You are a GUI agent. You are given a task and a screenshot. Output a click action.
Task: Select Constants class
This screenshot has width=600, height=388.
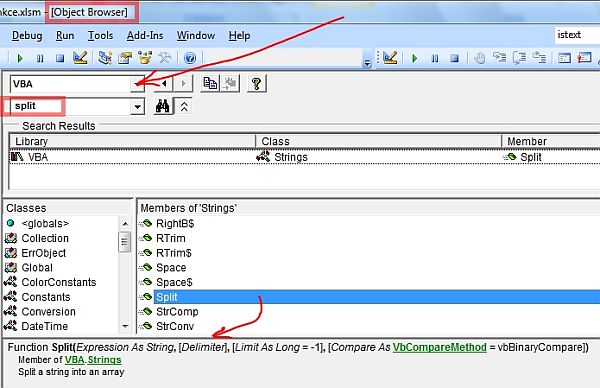point(46,297)
